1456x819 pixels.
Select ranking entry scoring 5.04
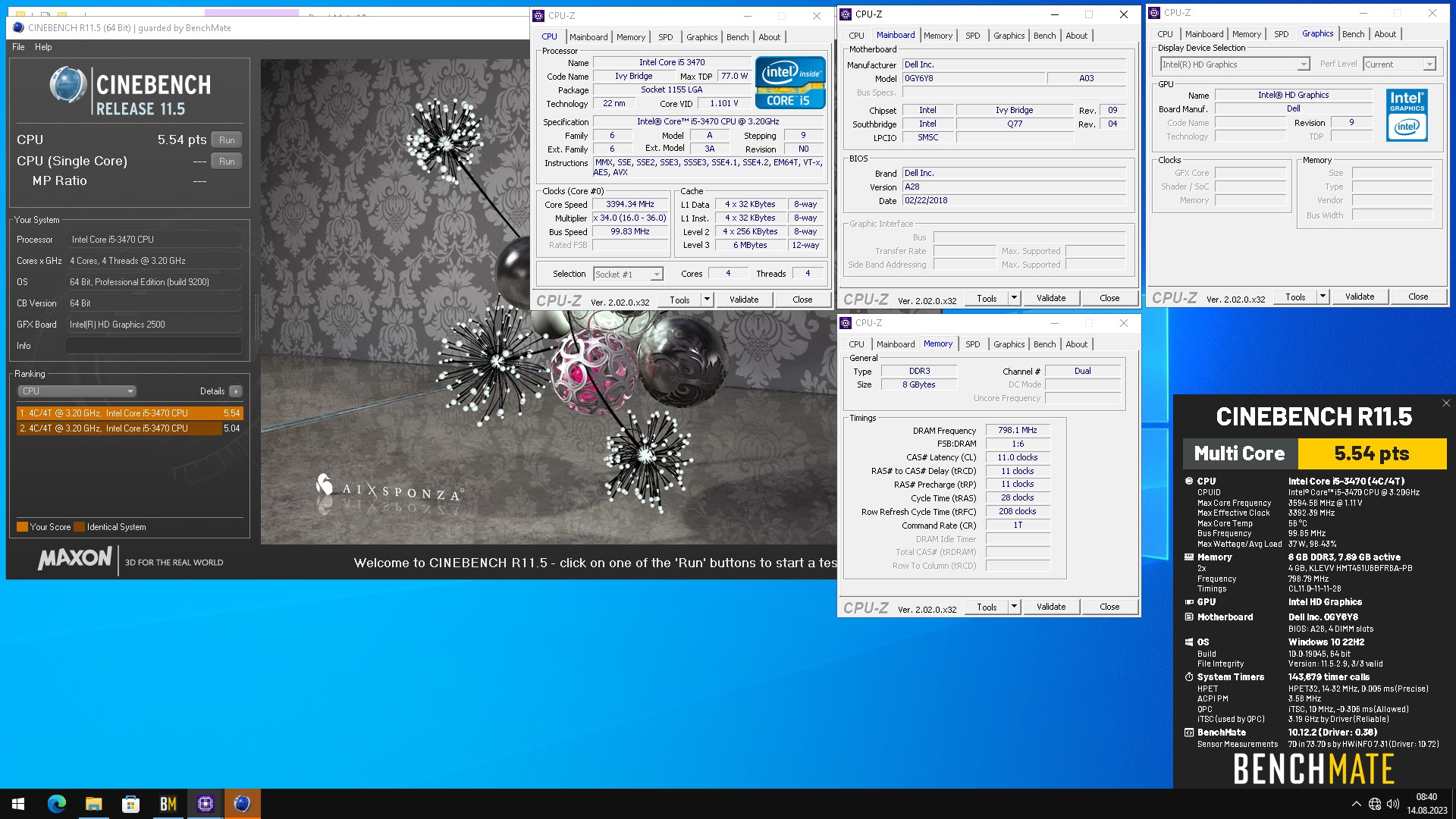(x=130, y=428)
